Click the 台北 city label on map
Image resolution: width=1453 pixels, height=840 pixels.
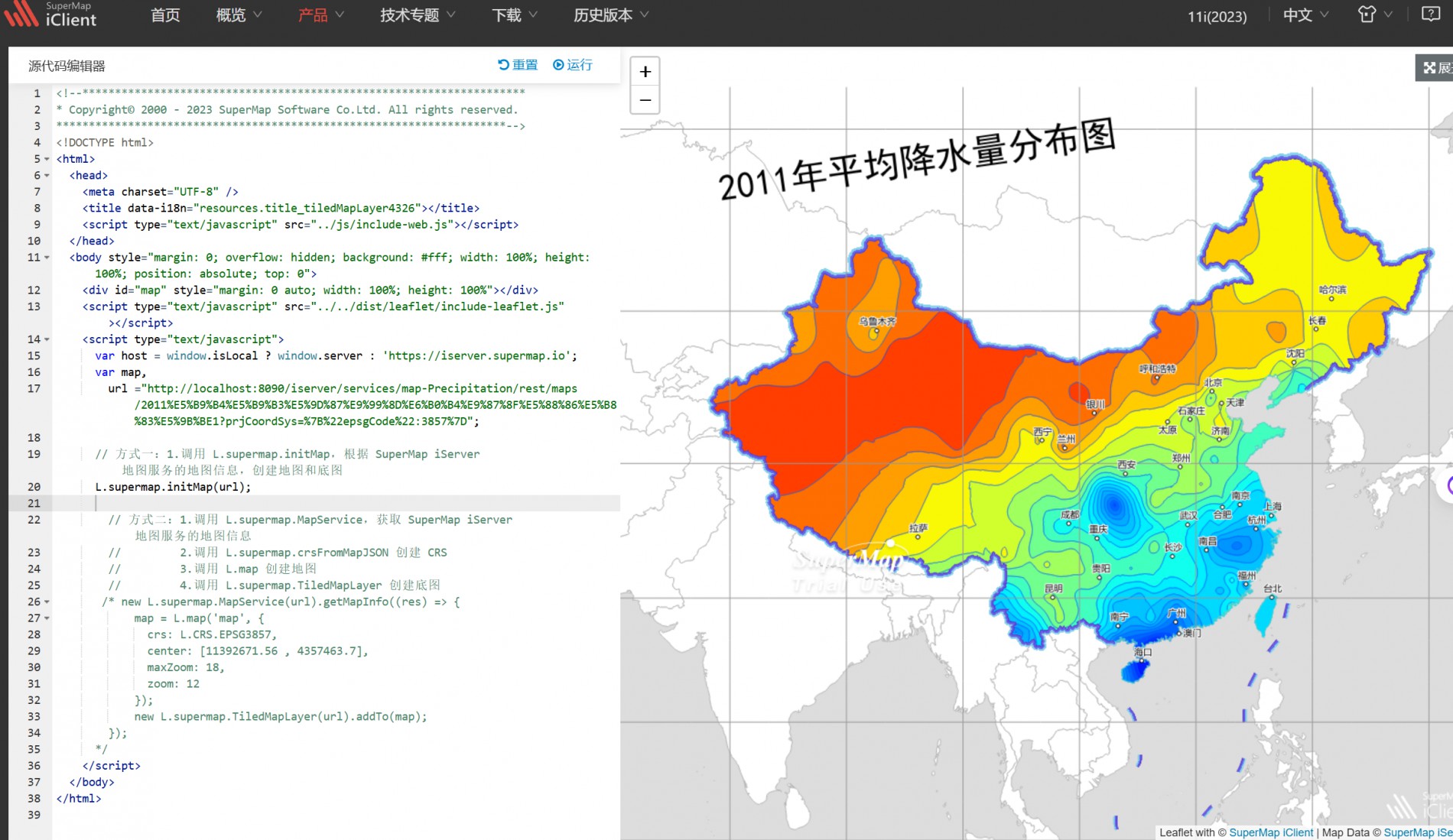tap(1273, 589)
